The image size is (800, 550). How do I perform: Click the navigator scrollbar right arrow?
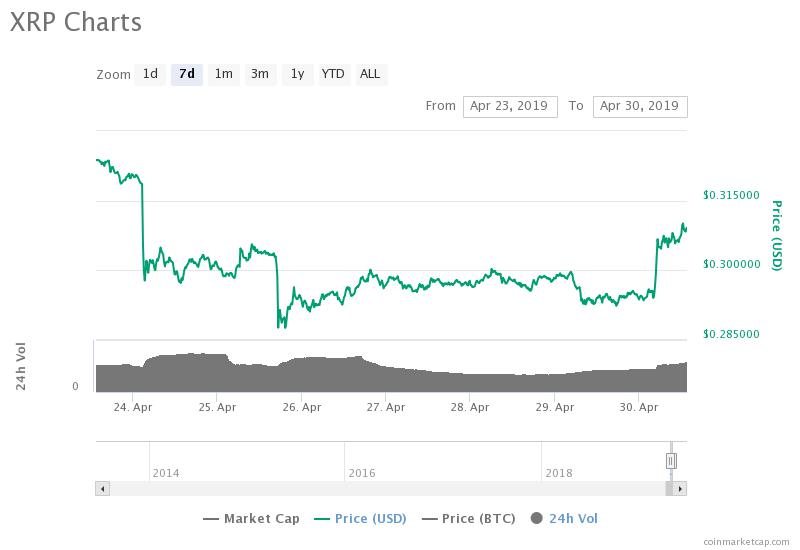[680, 489]
